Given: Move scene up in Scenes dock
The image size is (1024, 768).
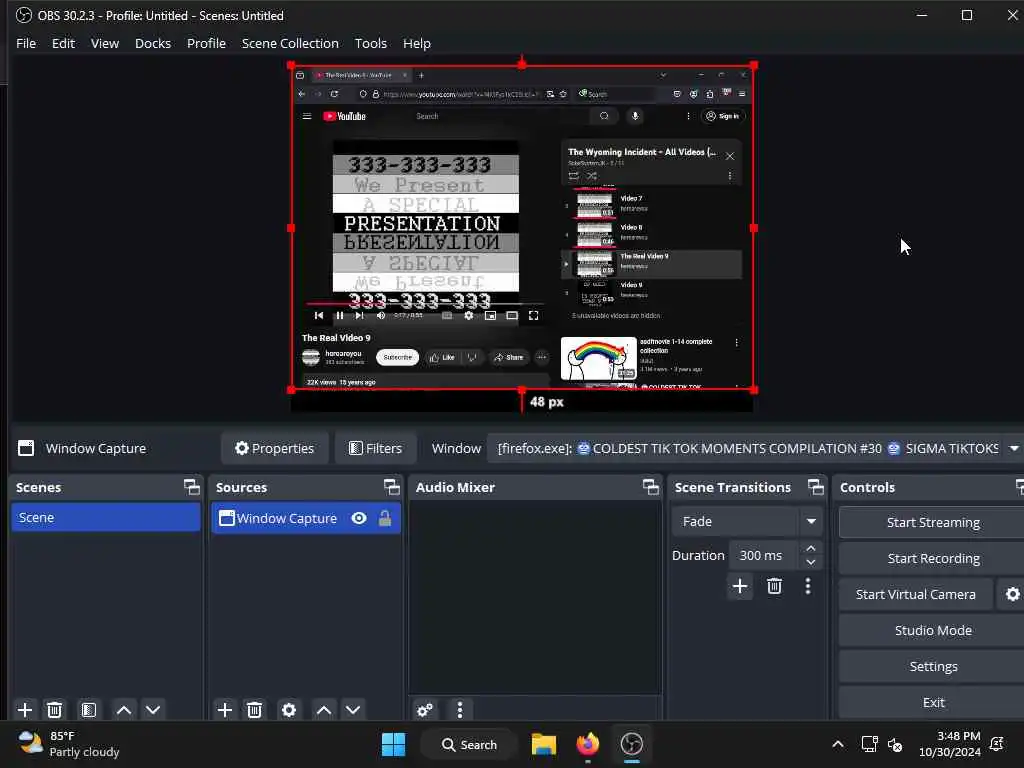Looking at the screenshot, I should pos(123,710).
